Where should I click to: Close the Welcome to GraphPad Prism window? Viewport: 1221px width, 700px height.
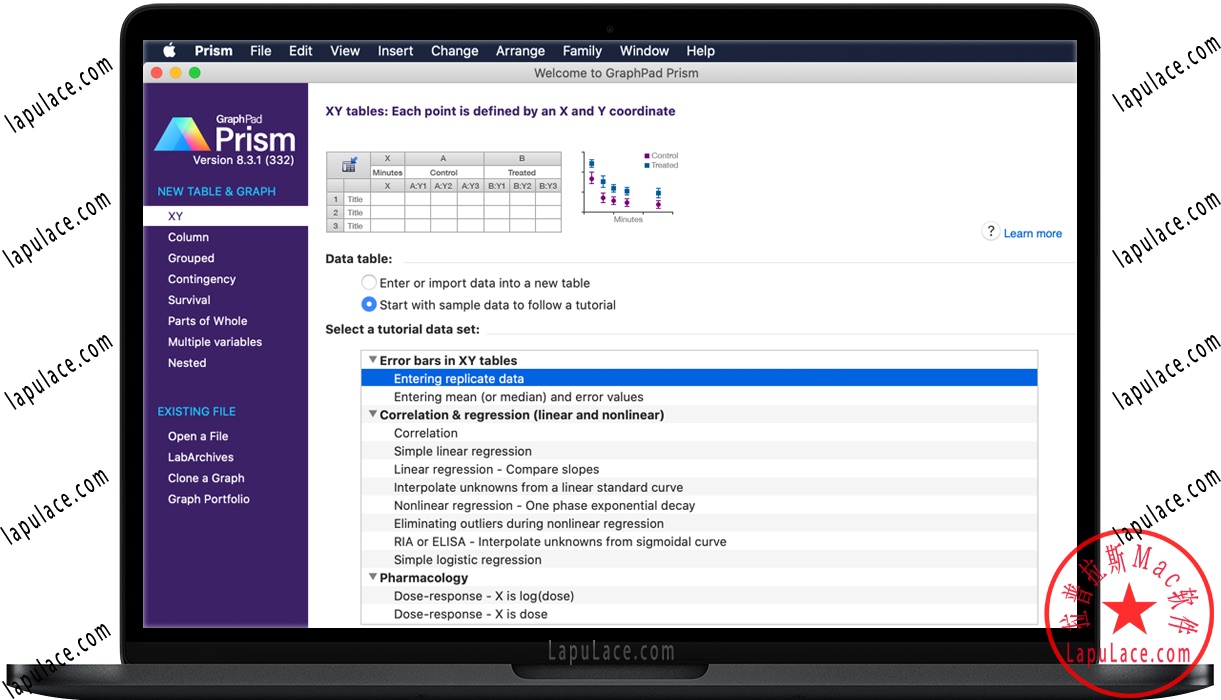tap(156, 72)
